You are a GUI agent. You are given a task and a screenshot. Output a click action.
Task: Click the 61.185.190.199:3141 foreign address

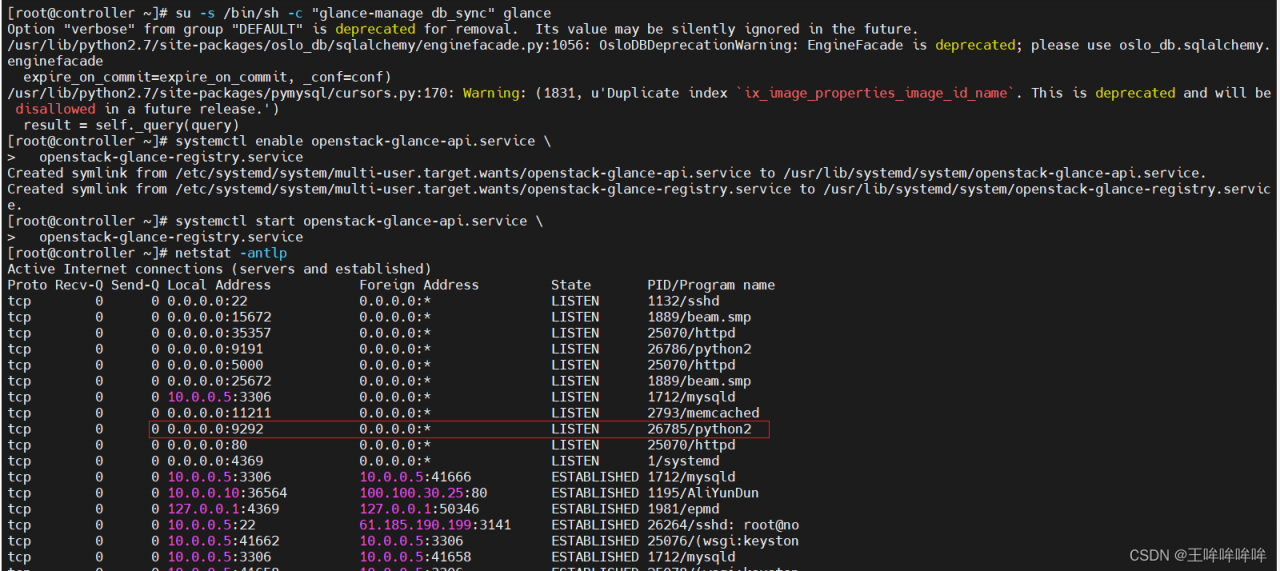(x=435, y=525)
